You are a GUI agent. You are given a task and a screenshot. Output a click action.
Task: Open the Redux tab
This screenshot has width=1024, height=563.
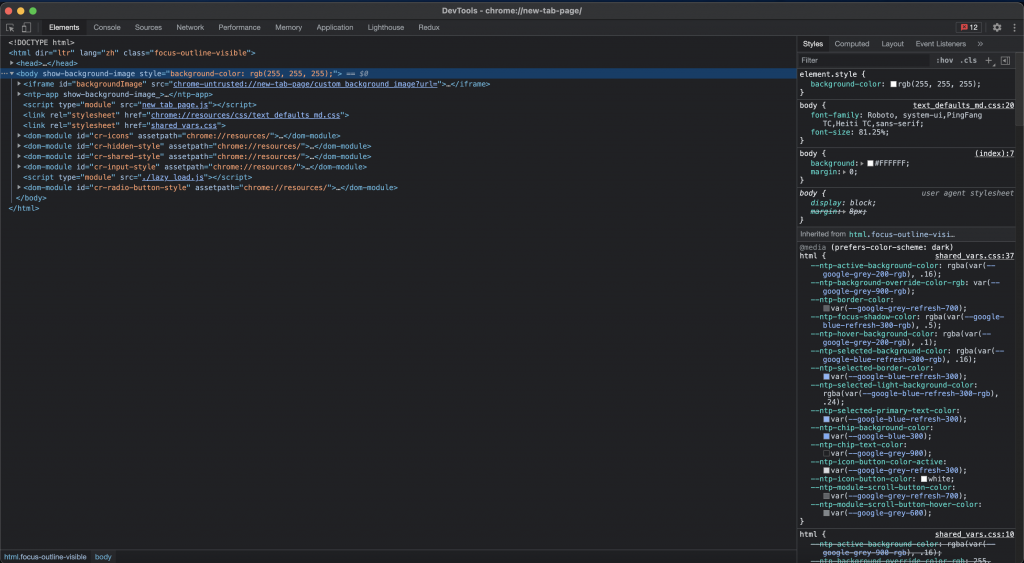pos(429,27)
